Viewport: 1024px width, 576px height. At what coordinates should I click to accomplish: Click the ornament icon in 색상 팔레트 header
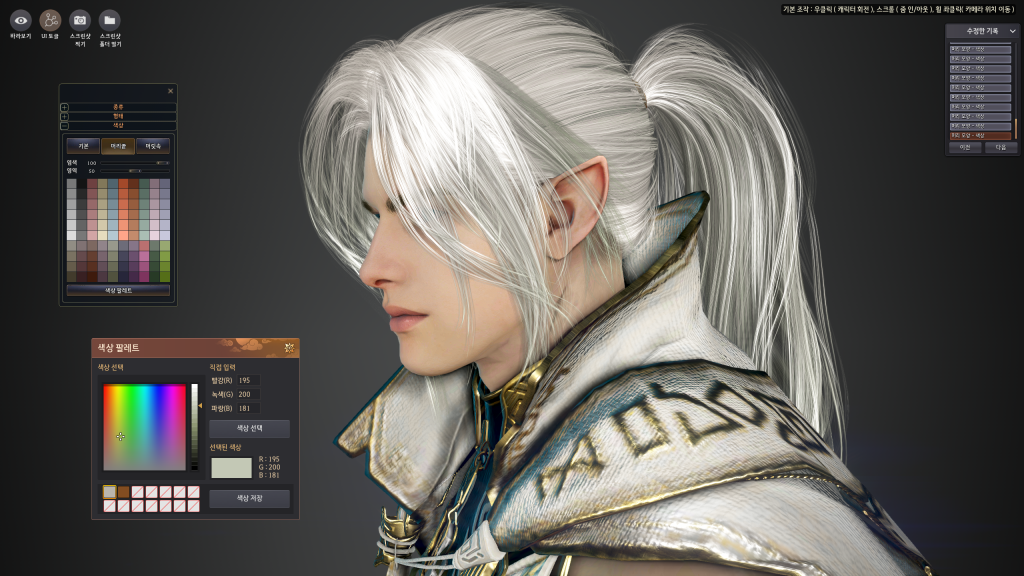(x=289, y=348)
